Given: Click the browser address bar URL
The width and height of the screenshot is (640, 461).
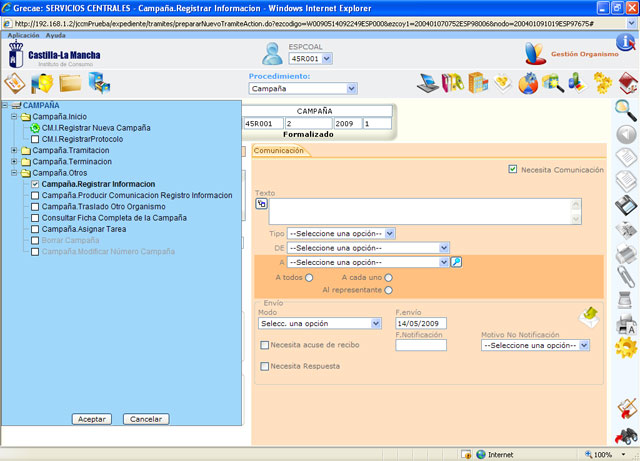Looking at the screenshot, I should point(304,24).
